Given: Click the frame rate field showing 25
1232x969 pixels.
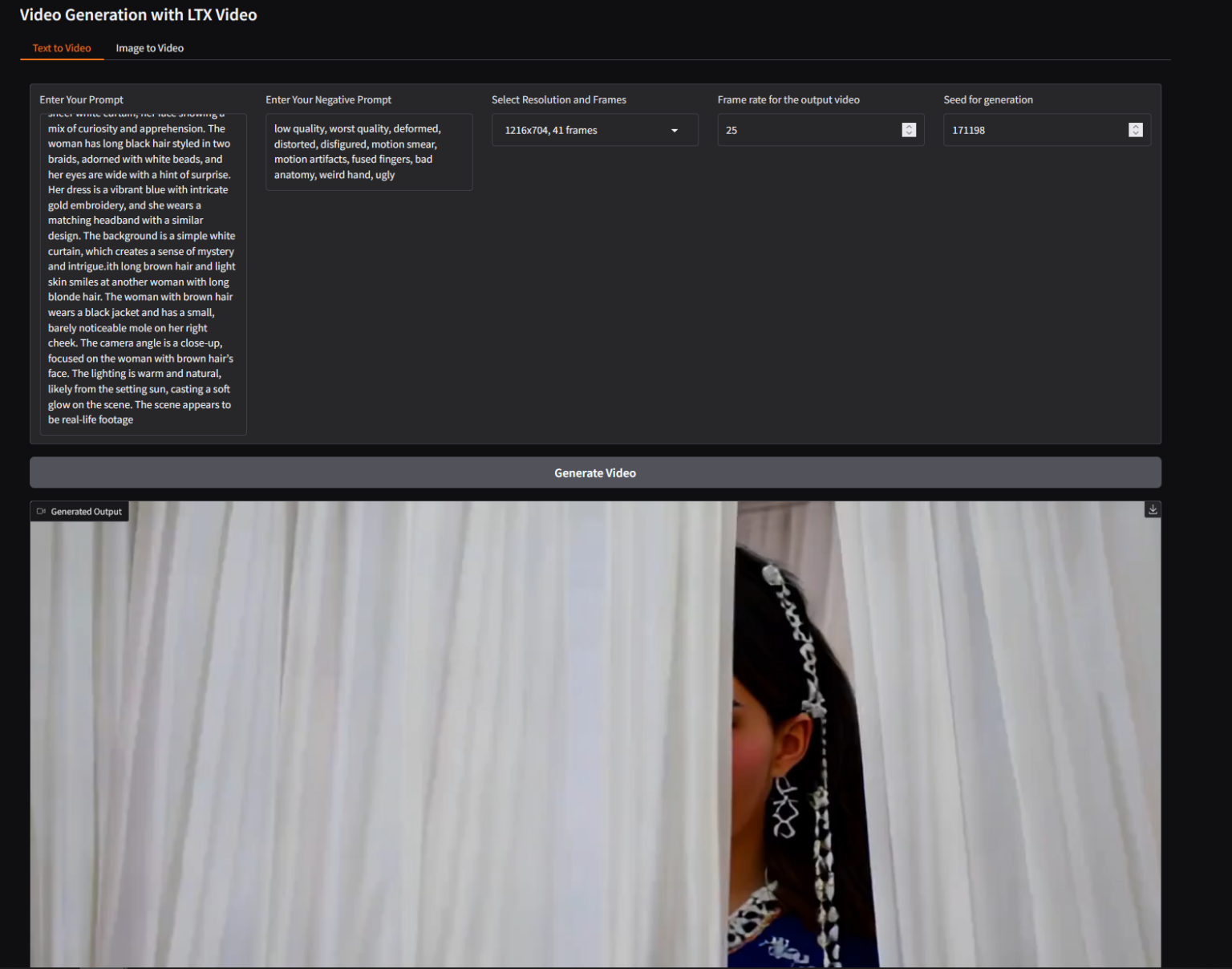Looking at the screenshot, I should point(806,131).
